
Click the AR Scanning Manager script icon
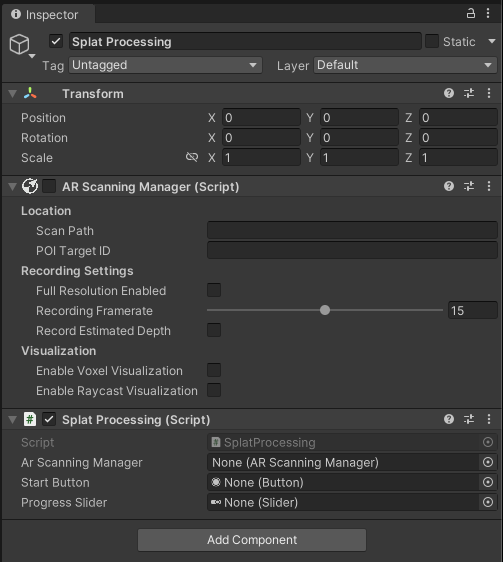pyautogui.click(x=30, y=186)
